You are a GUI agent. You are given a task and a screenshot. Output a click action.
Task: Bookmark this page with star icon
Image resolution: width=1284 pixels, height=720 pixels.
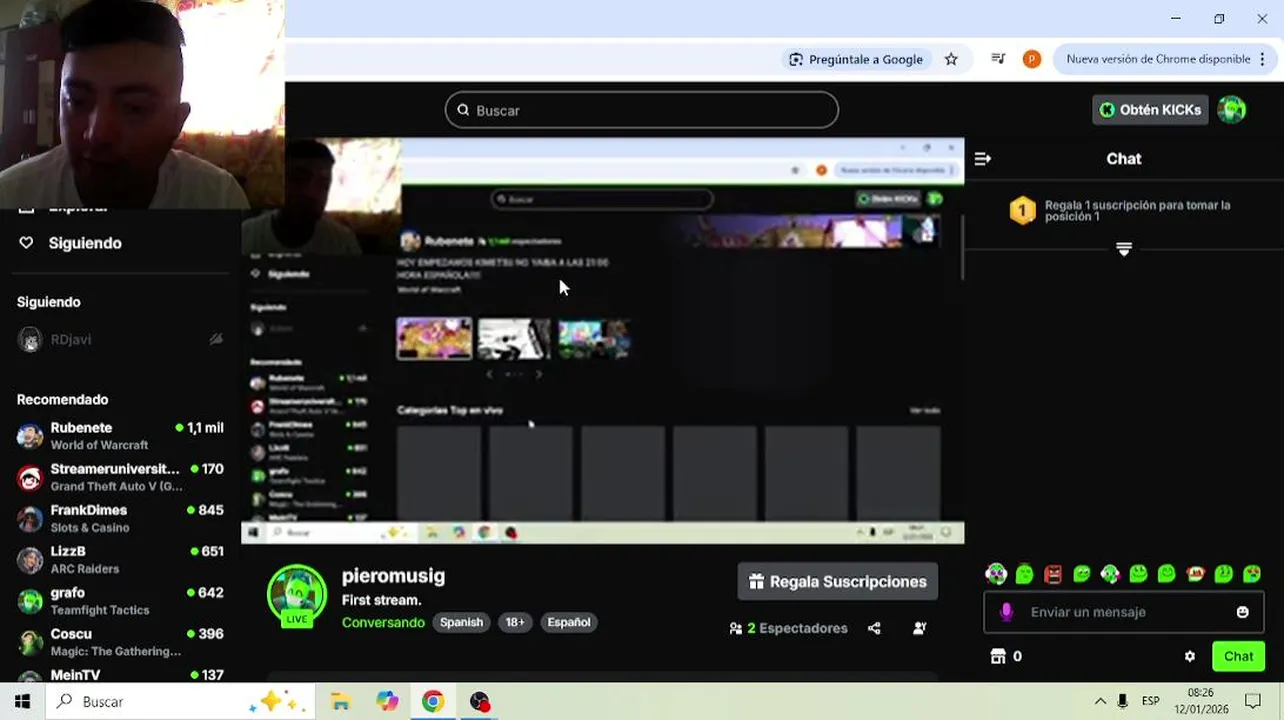pos(951,59)
